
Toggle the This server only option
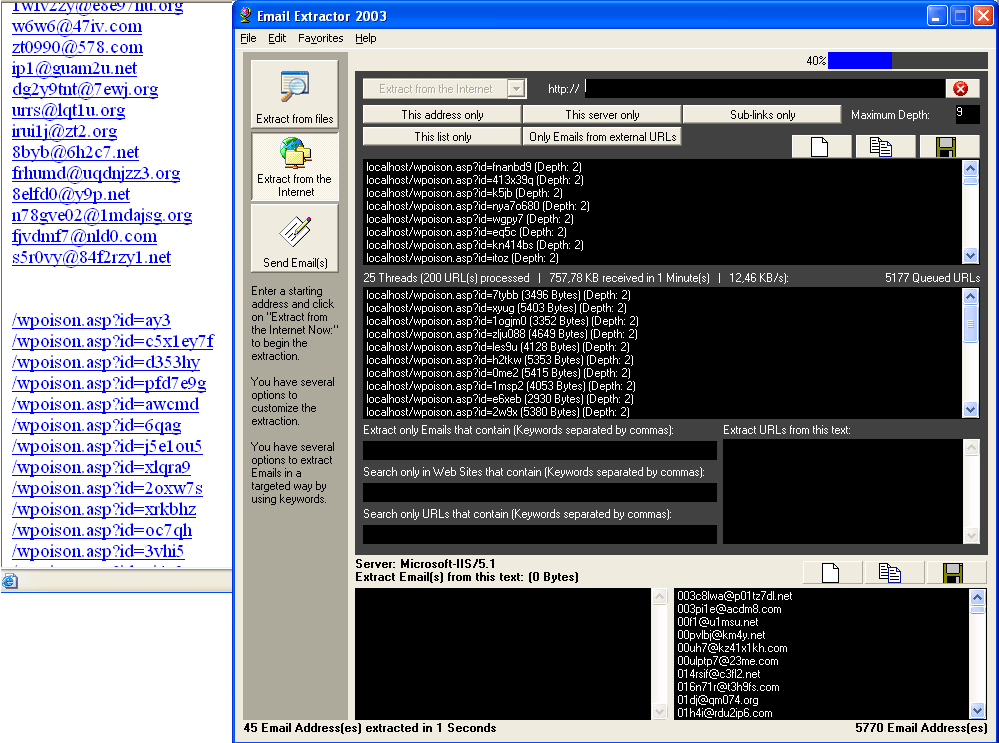coord(602,115)
